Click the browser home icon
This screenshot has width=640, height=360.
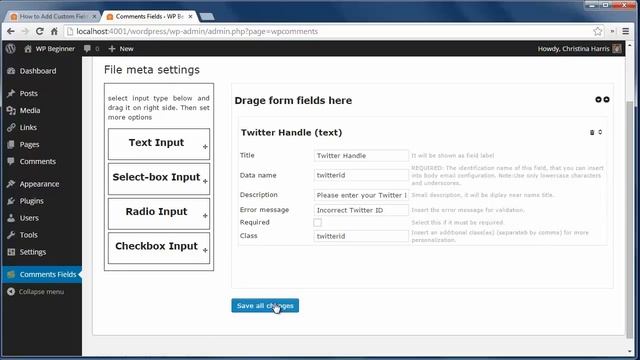(x=54, y=31)
